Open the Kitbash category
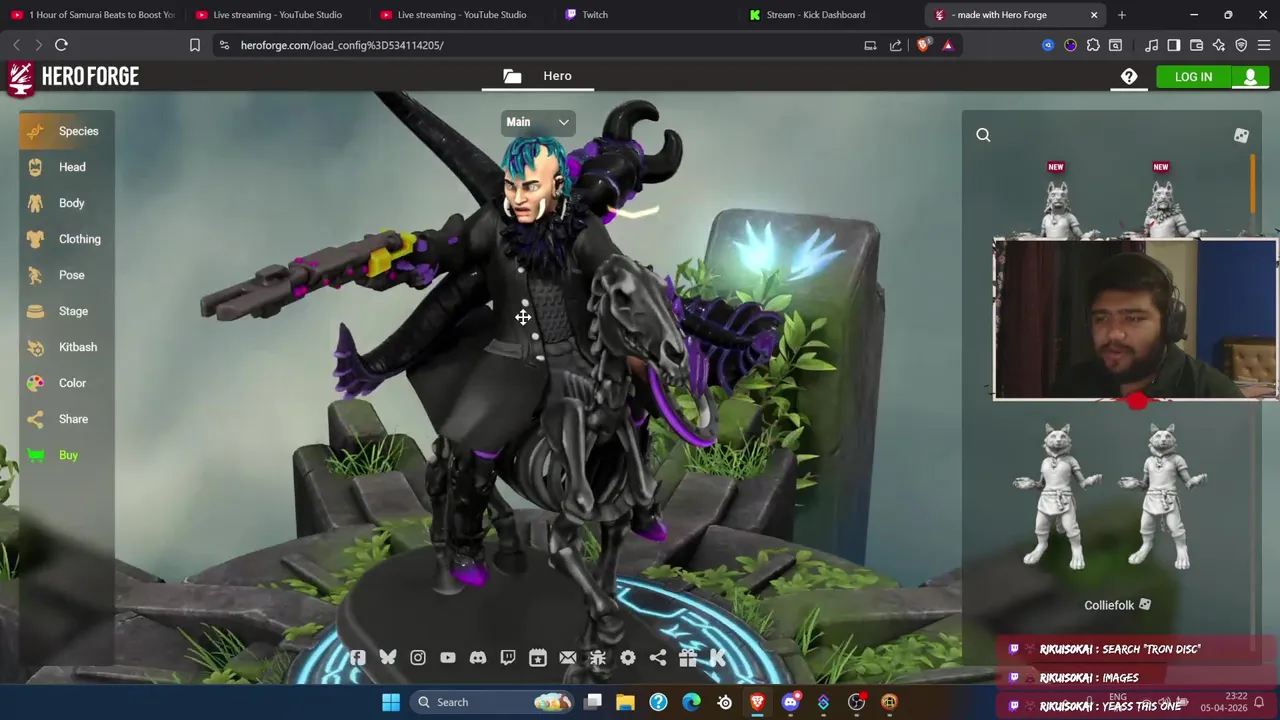The image size is (1280, 720). point(66,347)
